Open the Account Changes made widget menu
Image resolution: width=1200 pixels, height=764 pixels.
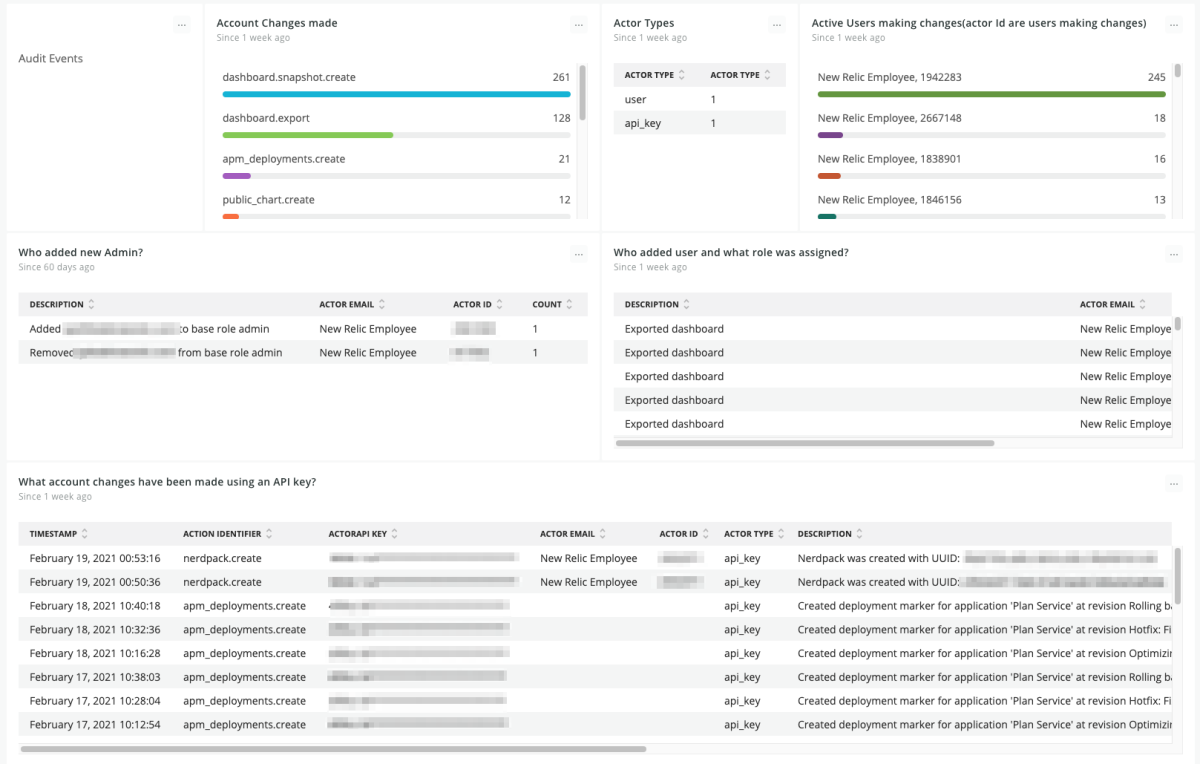pos(578,25)
